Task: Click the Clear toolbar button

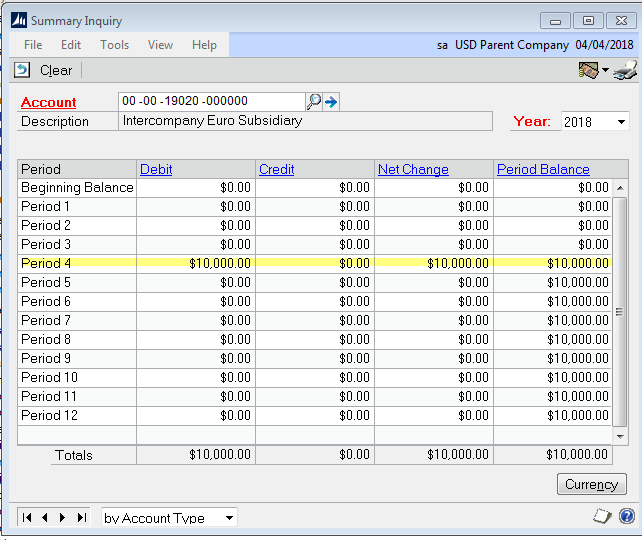Action: point(44,70)
